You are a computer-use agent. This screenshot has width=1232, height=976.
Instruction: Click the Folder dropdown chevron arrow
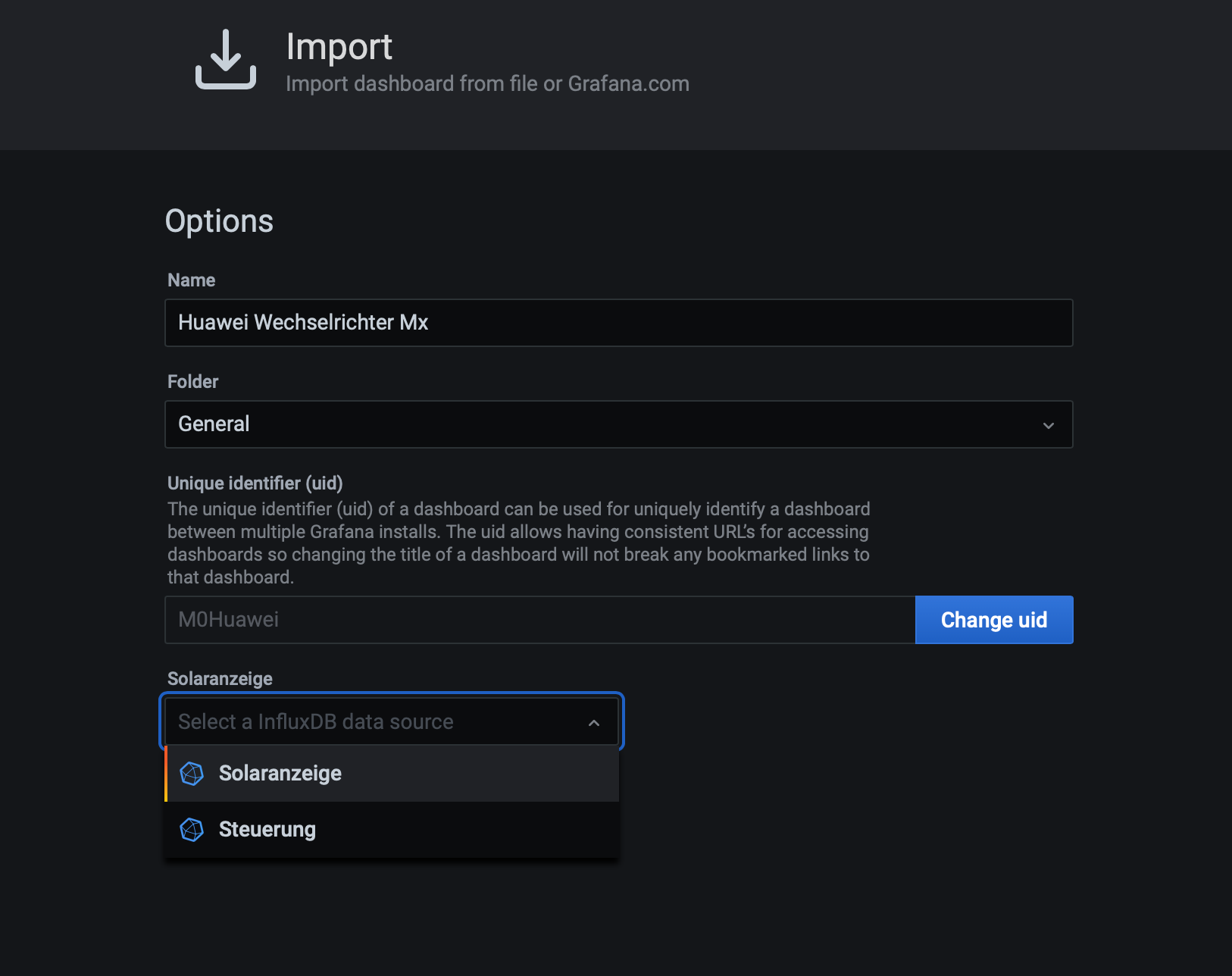click(1049, 425)
